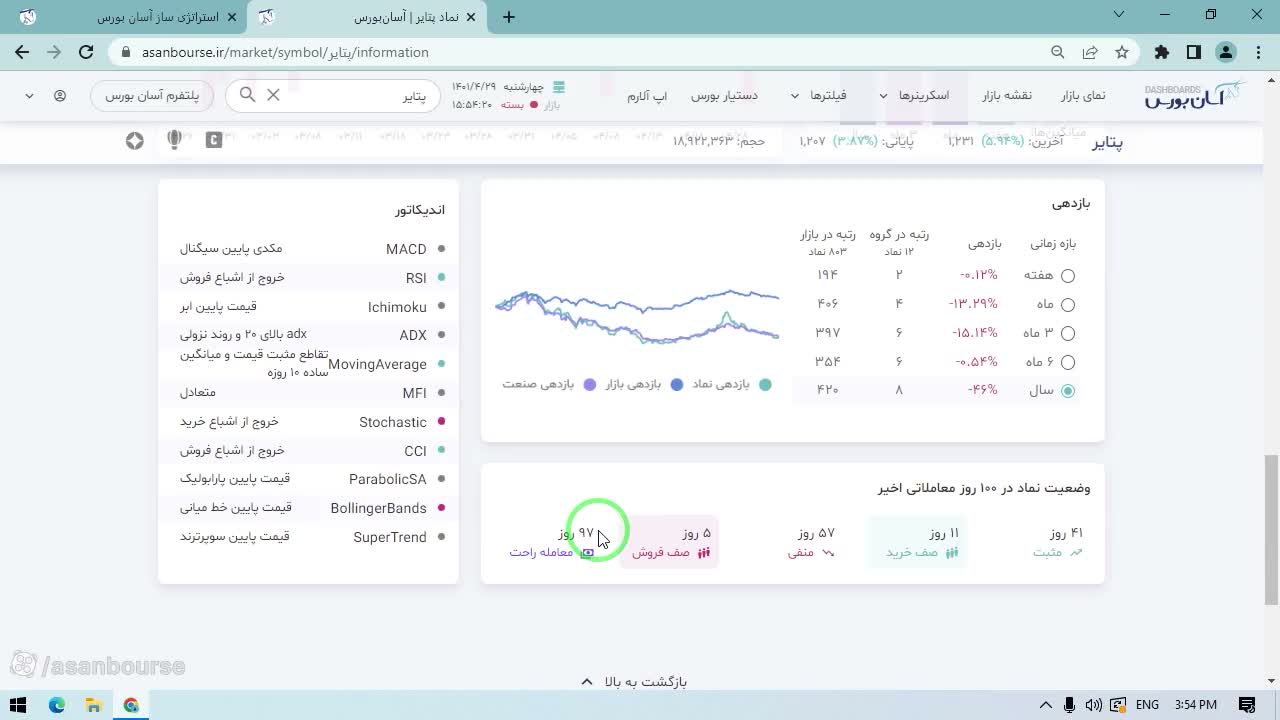This screenshot has width=1280, height=720.
Task: Click taskbar volume icon
Action: point(1093,705)
